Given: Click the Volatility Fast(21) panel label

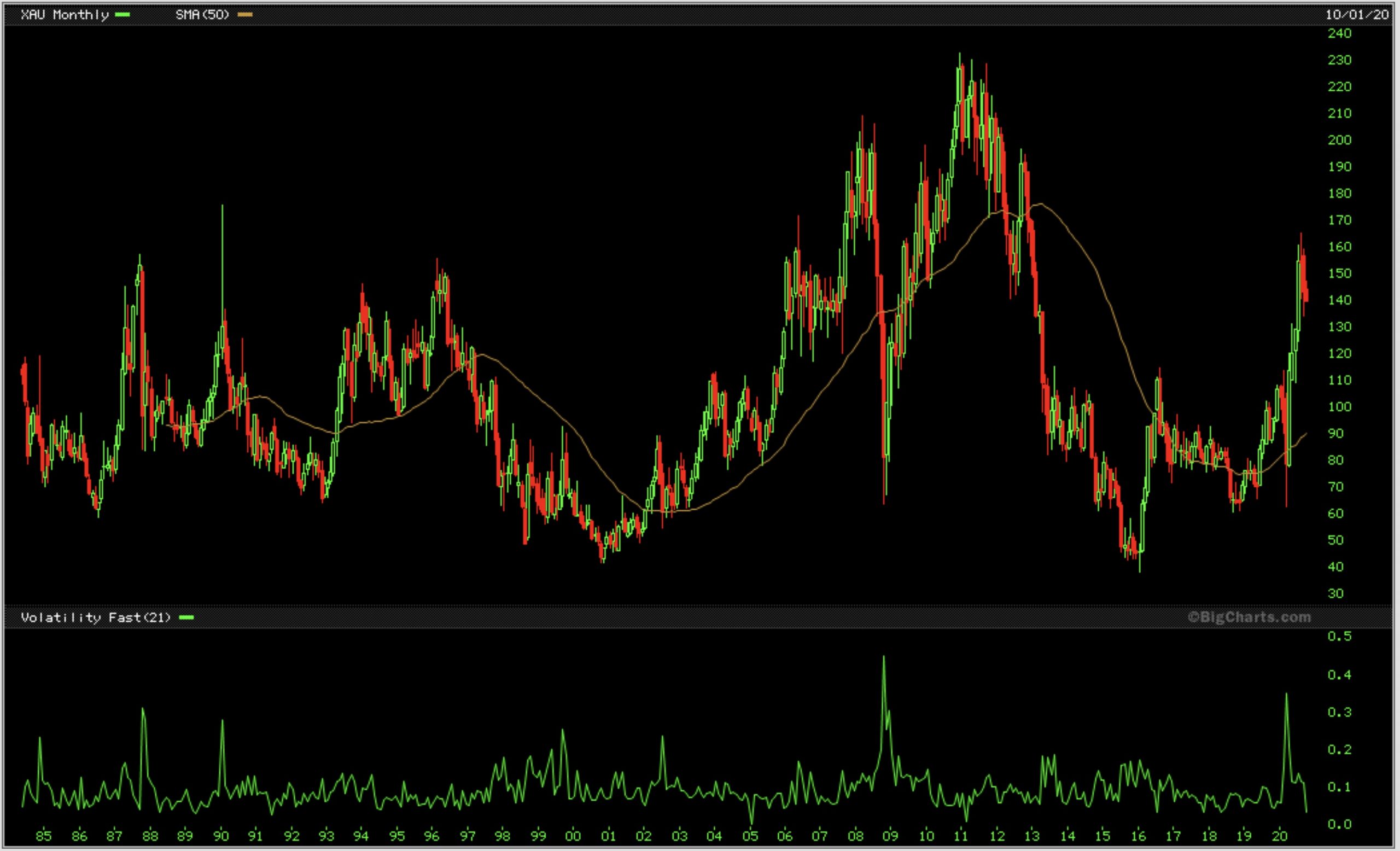Looking at the screenshot, I should 96,617.
